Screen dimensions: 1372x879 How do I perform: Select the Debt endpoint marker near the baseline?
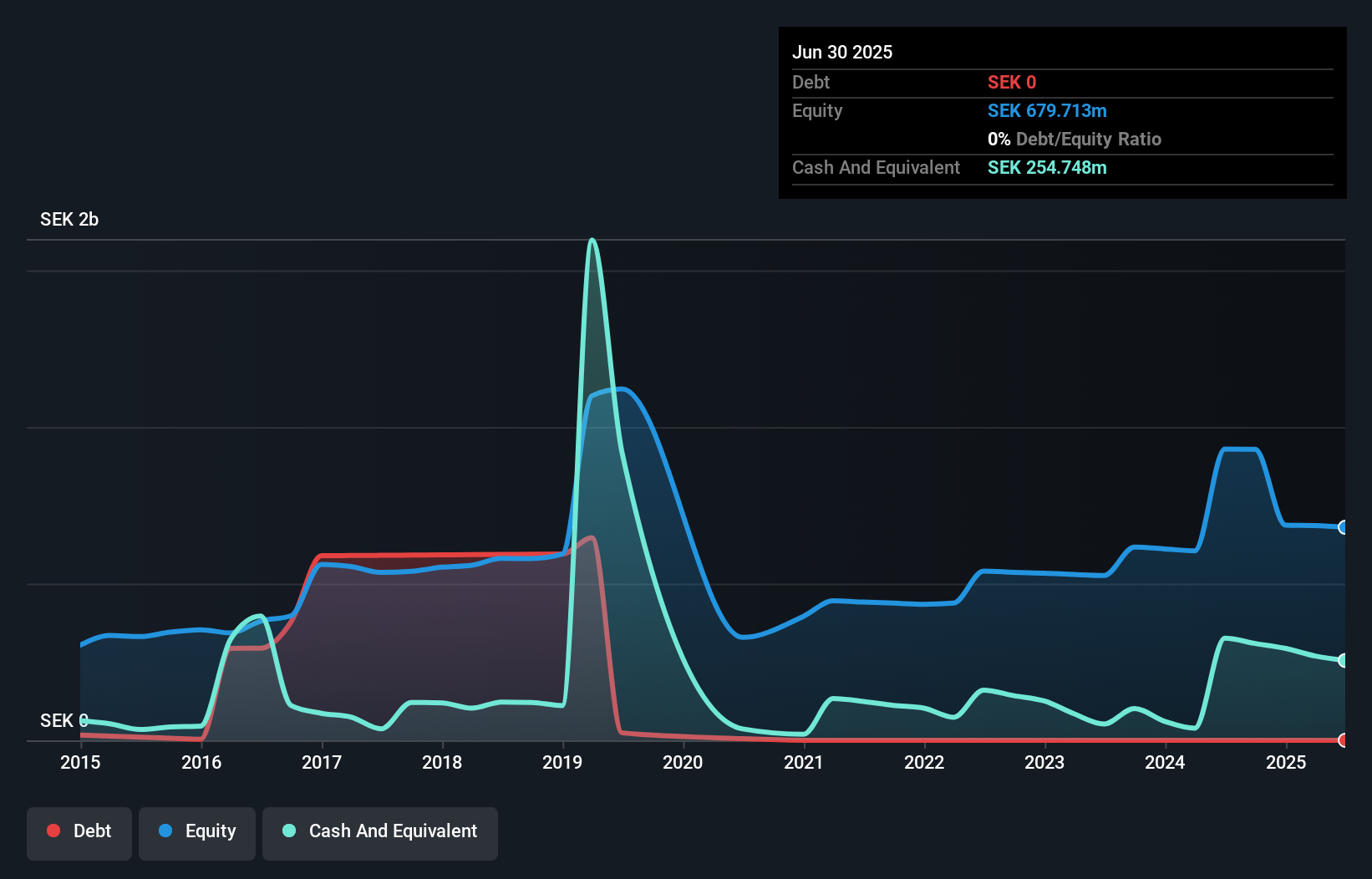1343,740
